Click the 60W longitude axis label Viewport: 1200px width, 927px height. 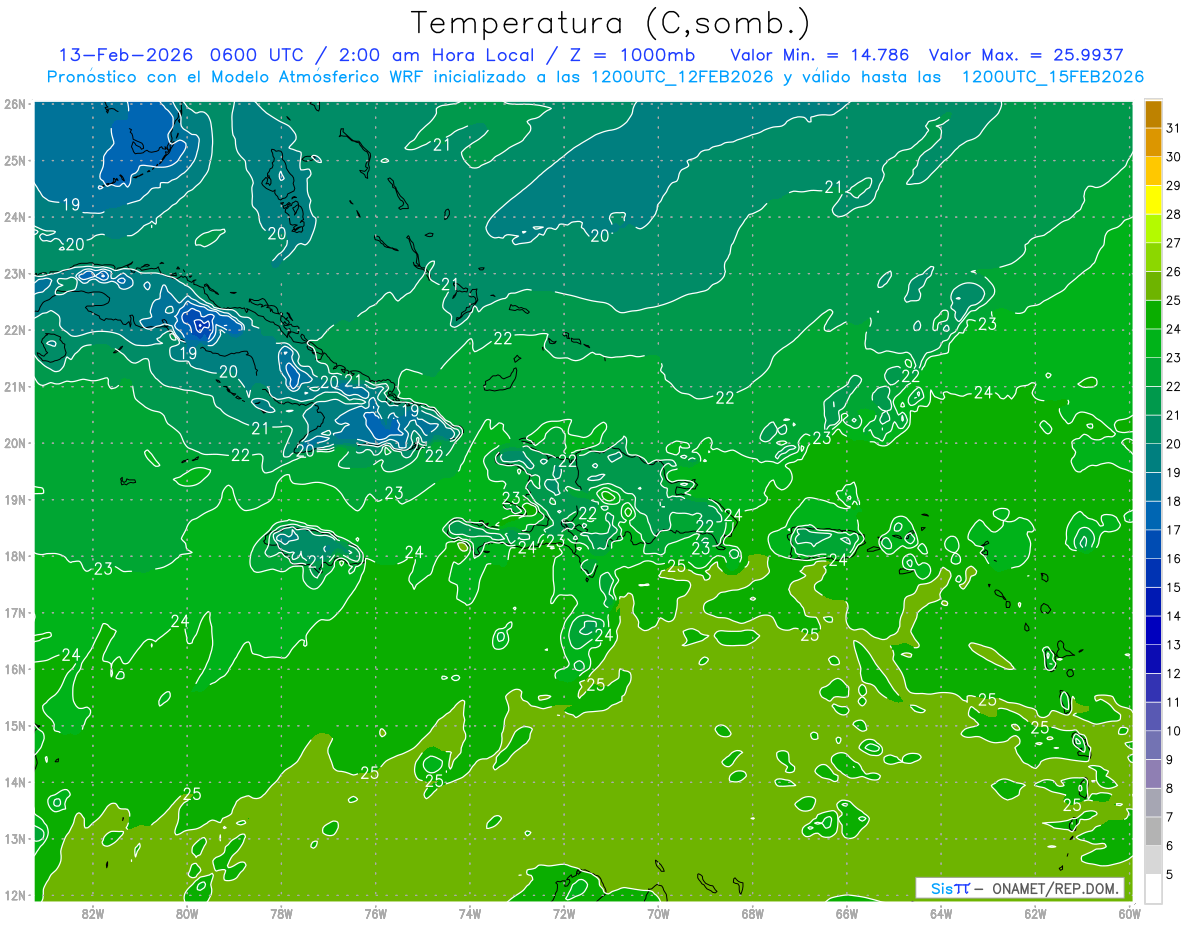click(1129, 913)
